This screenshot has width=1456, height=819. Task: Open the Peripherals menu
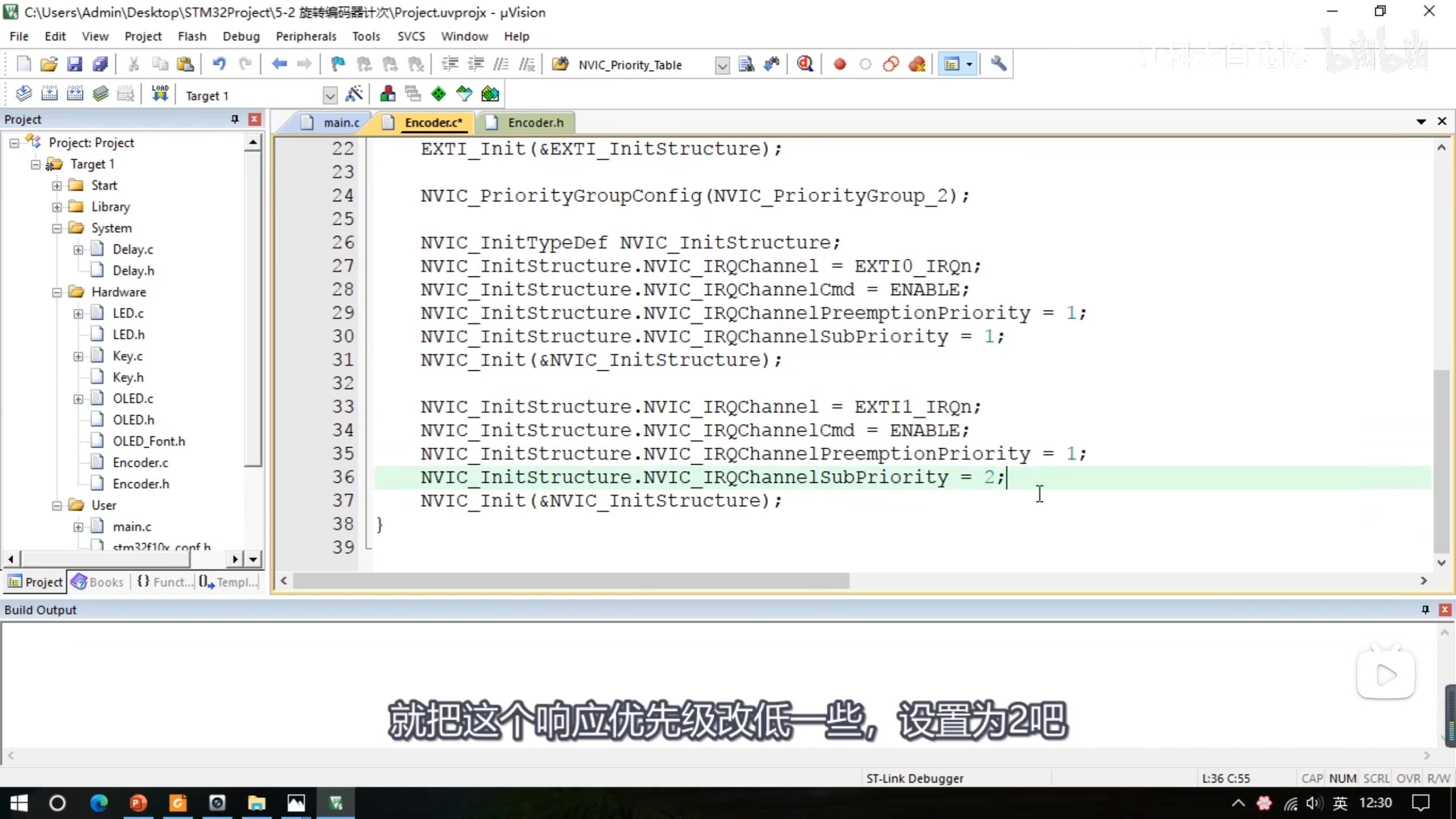point(306,36)
